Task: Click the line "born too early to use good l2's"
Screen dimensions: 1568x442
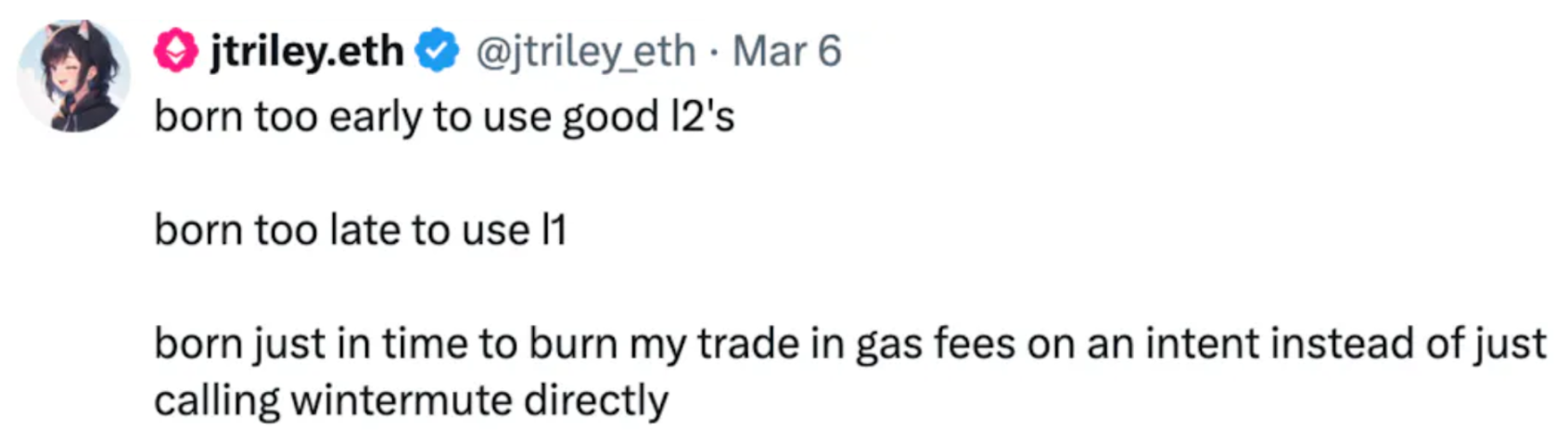Action: tap(444, 118)
